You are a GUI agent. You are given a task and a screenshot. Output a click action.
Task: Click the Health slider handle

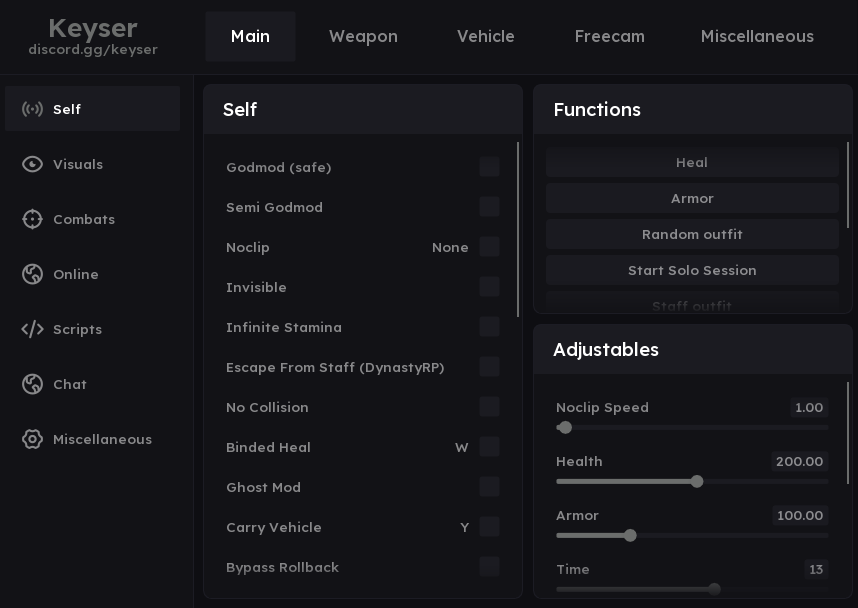pyautogui.click(x=697, y=481)
